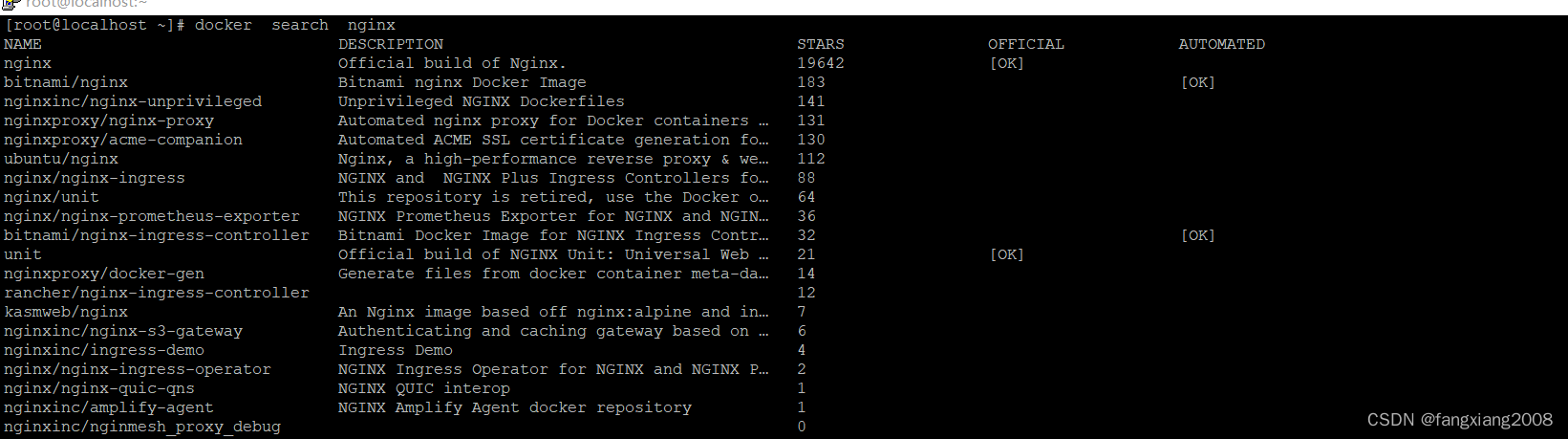Click the STARS column header
Image resolution: width=1568 pixels, height=439 pixels.
click(x=821, y=44)
